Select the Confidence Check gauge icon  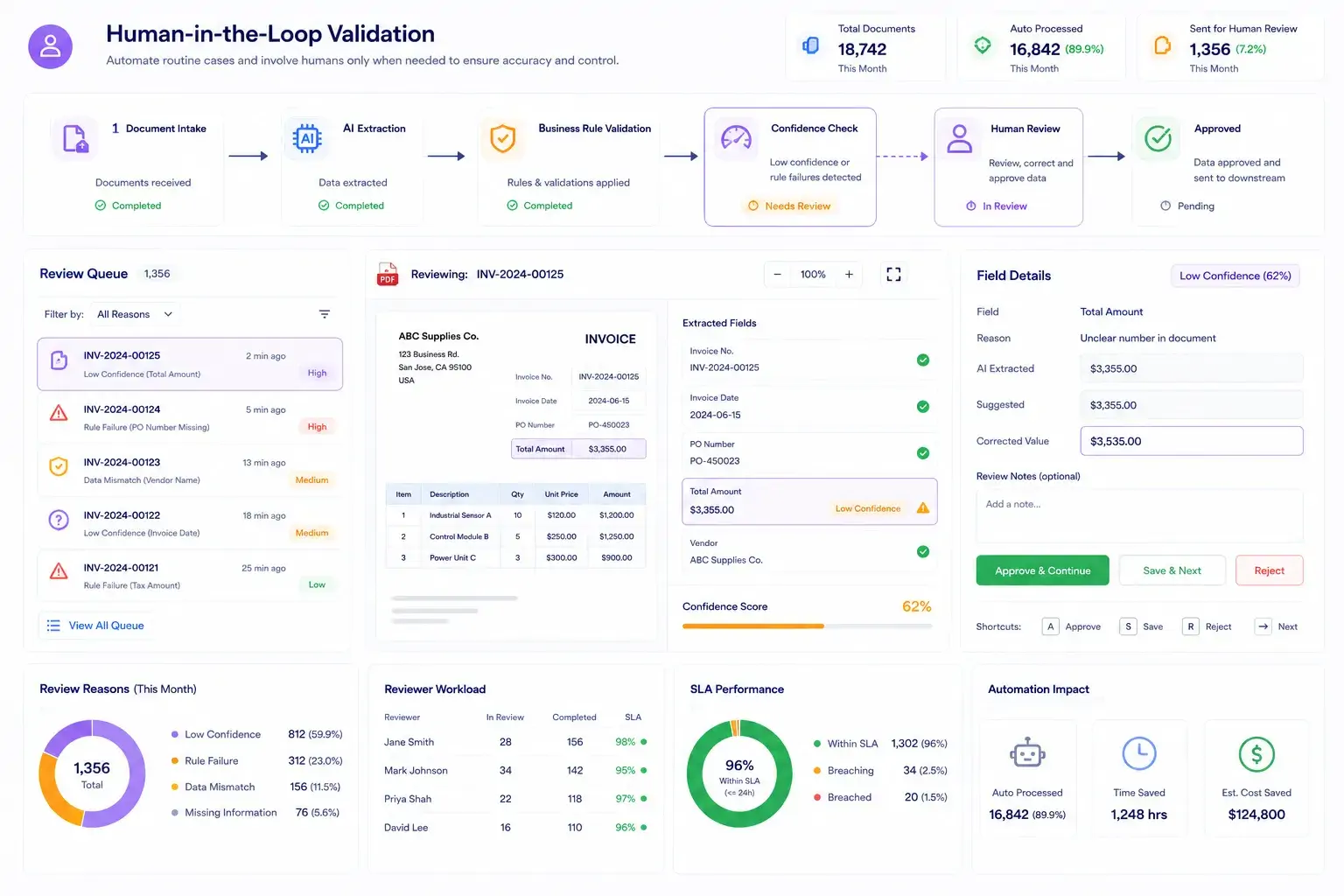(736, 137)
